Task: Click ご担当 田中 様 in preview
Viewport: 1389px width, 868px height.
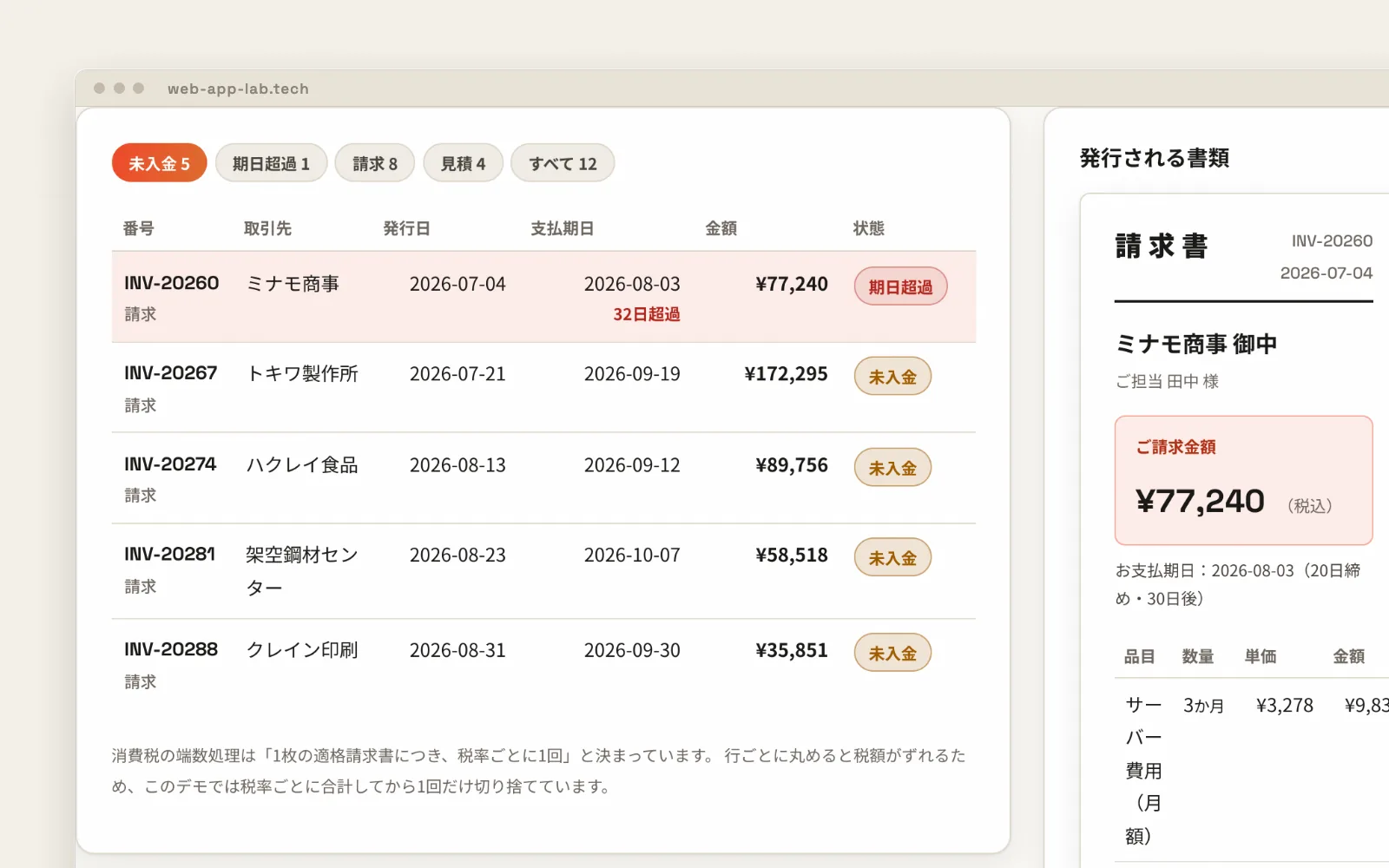Action: click(1168, 381)
